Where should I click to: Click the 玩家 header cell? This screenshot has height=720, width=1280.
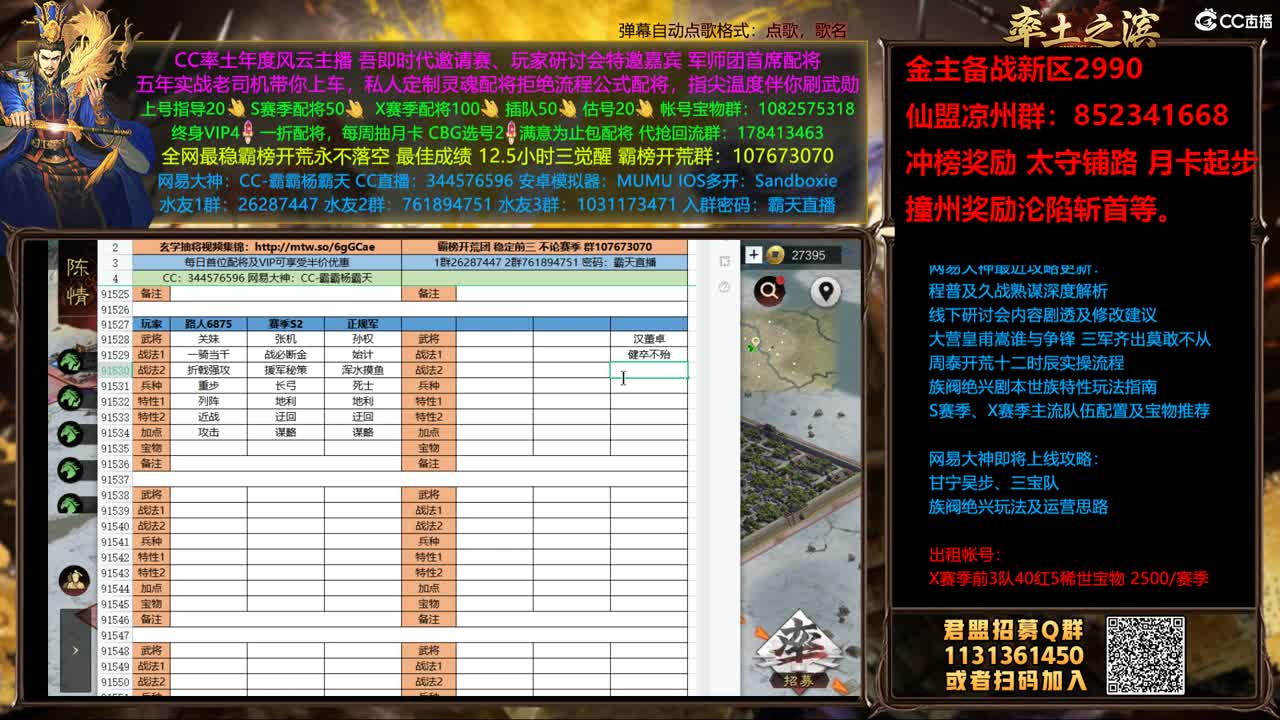point(151,324)
